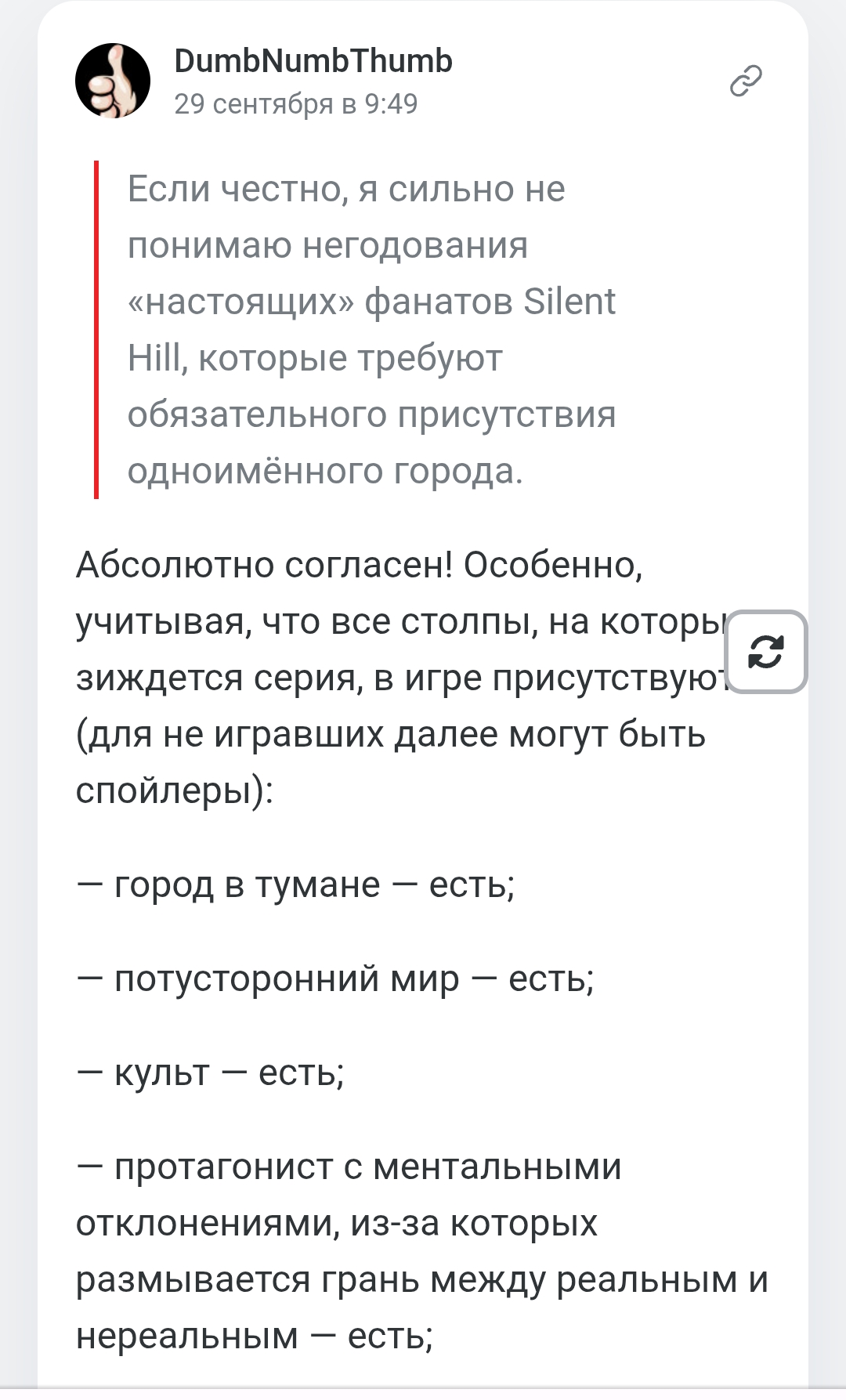Click the line "— город в тумане — есть;"
This screenshot has width=846, height=1400.
click(295, 884)
